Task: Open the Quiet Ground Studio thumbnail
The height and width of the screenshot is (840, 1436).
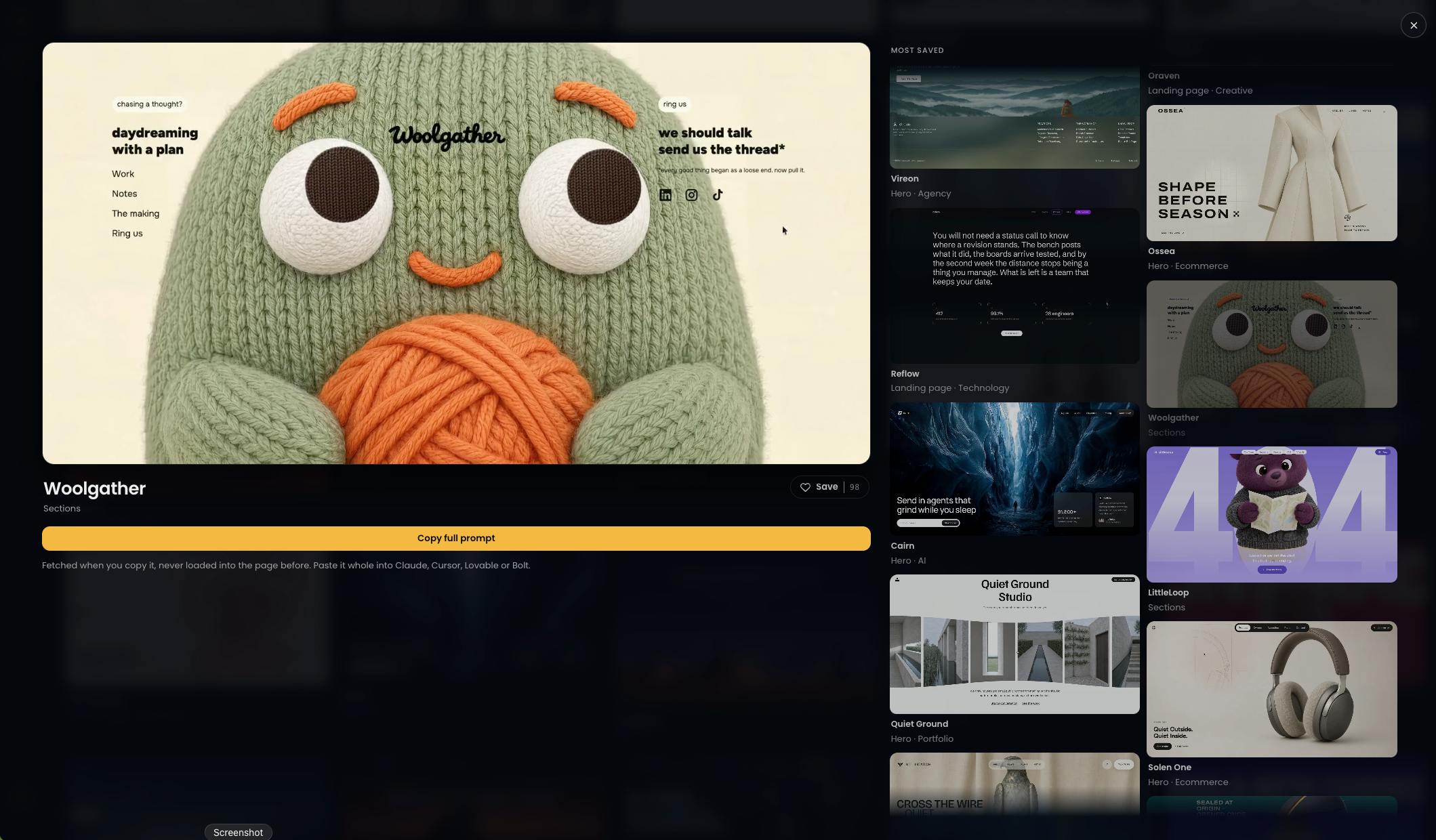Action: tap(1014, 644)
